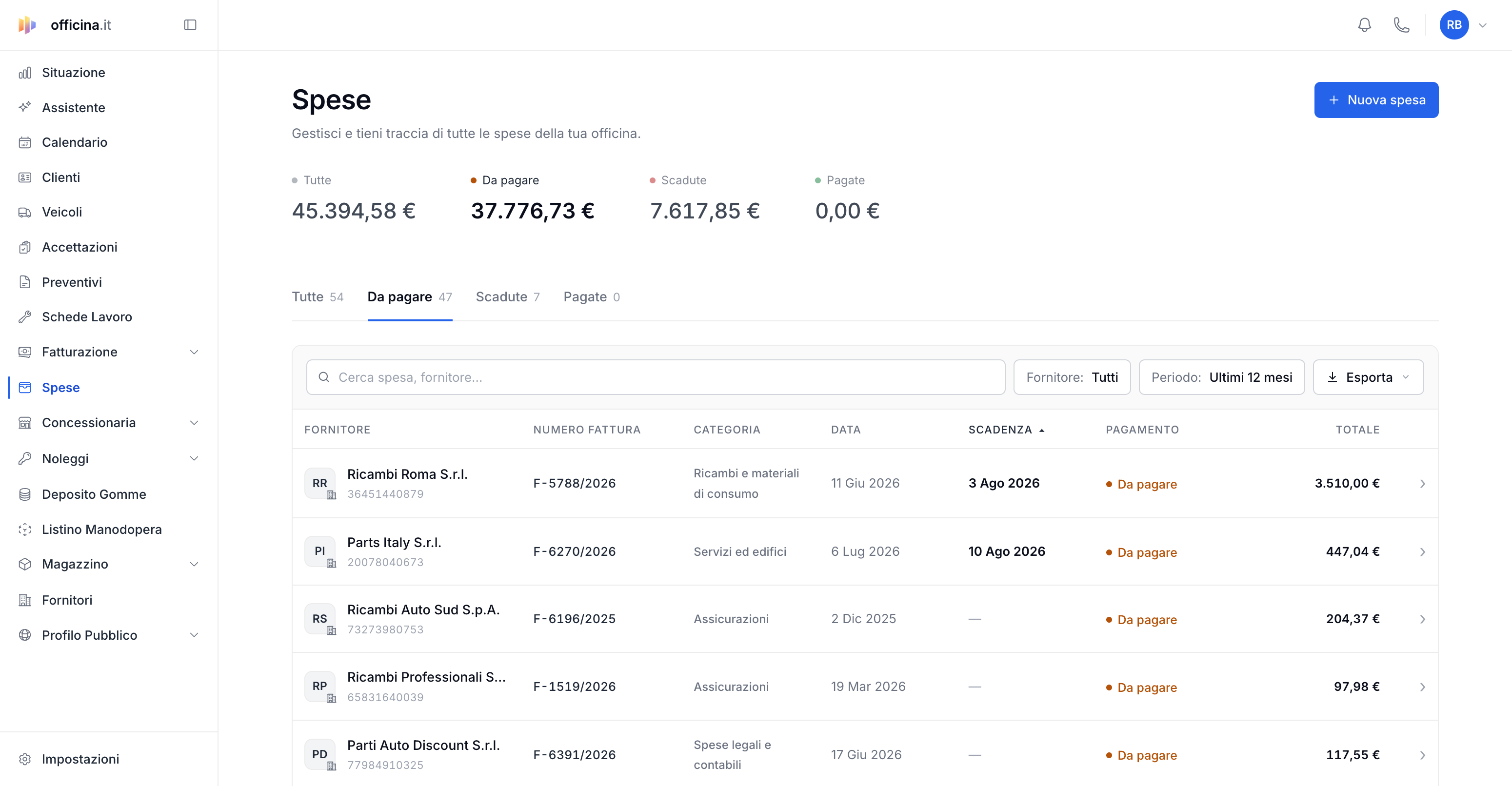Click the Da pagare summary total 37.776,73 €

click(532, 211)
